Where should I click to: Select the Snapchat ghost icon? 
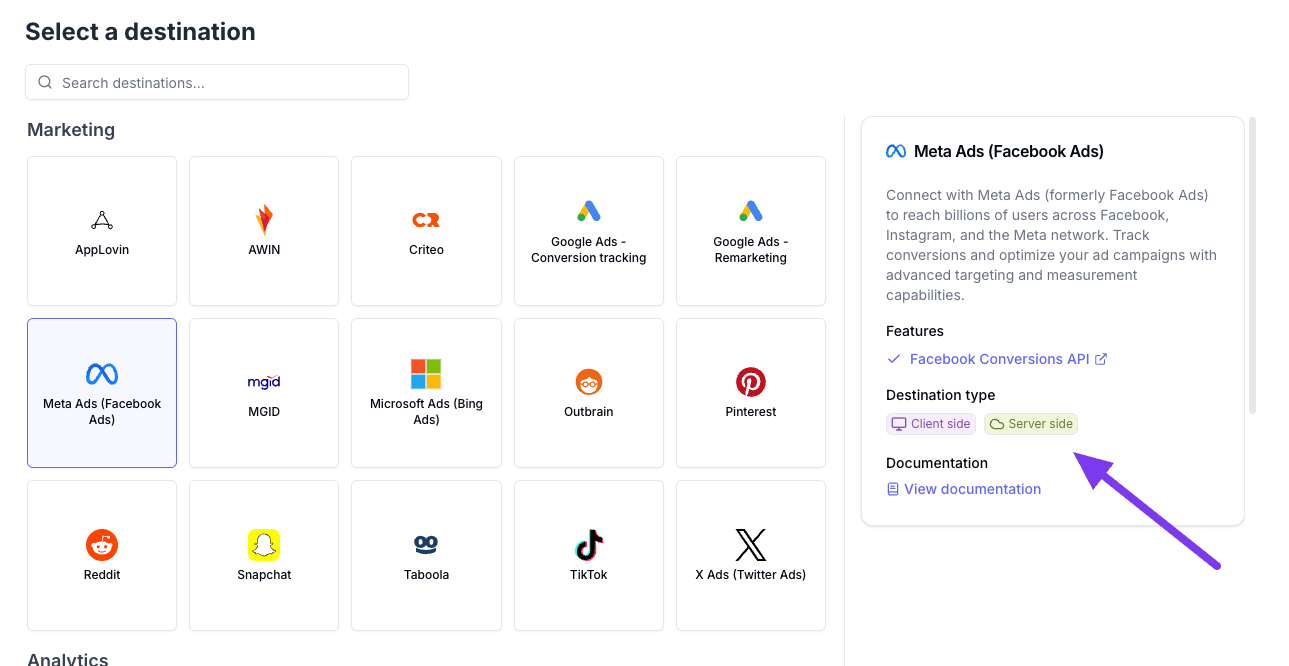point(264,545)
